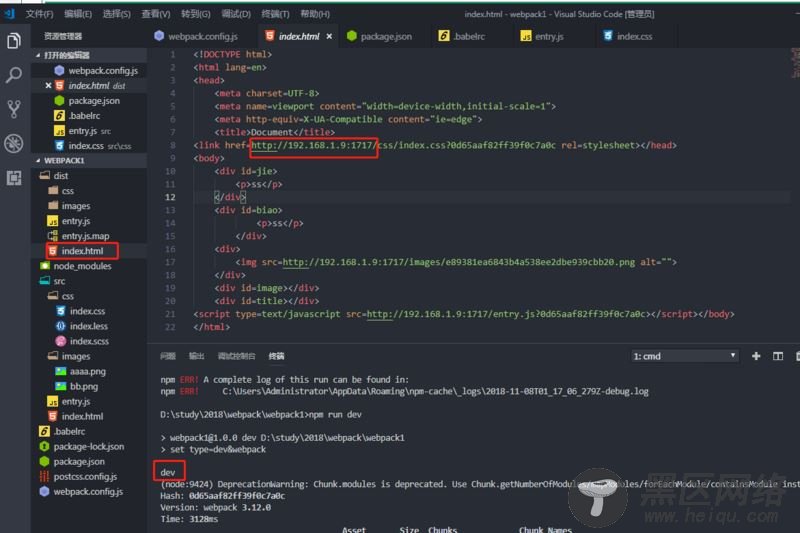Open index.css under src css
800x533 pixels.
[87, 311]
